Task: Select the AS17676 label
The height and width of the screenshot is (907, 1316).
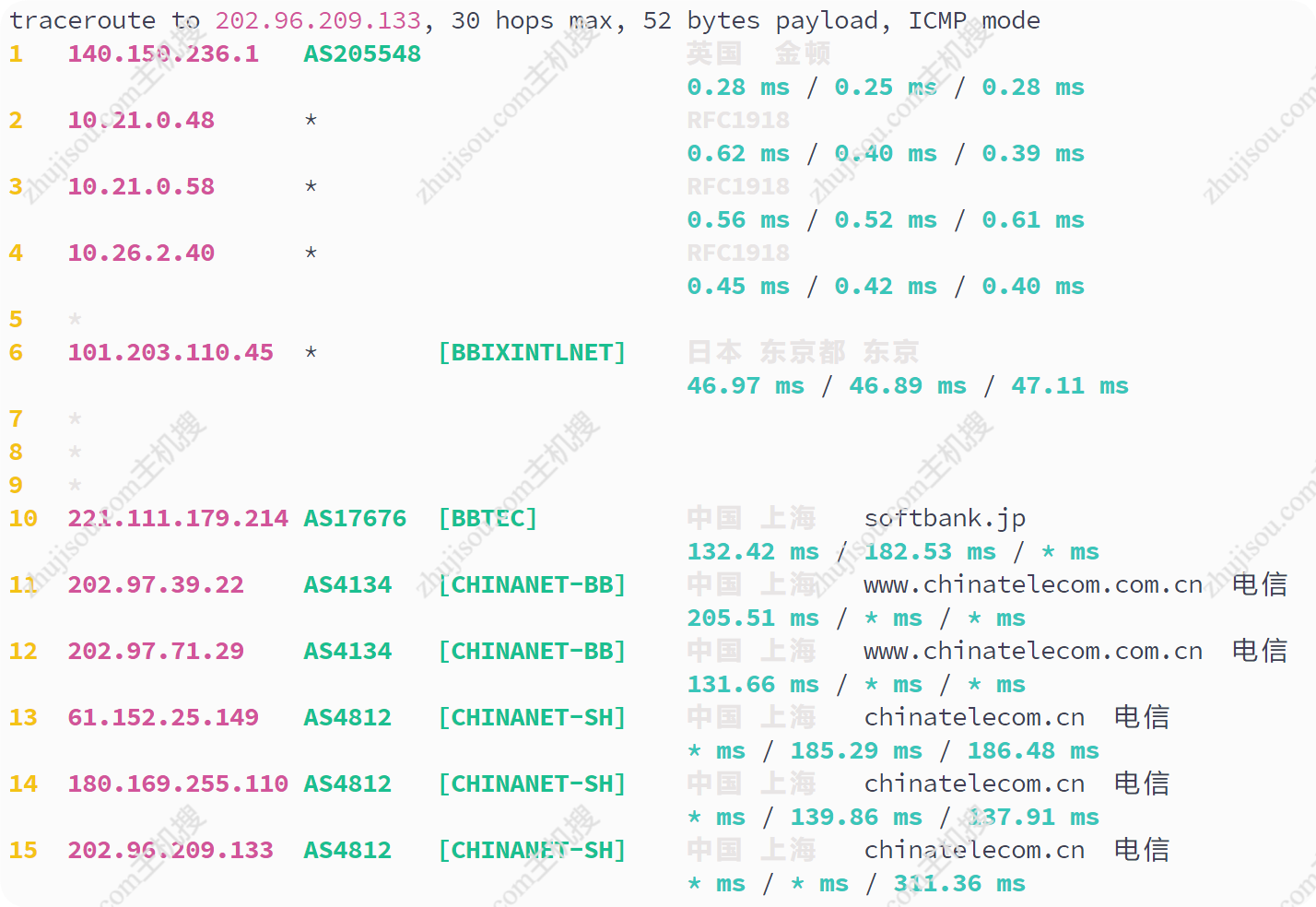Action: click(355, 518)
